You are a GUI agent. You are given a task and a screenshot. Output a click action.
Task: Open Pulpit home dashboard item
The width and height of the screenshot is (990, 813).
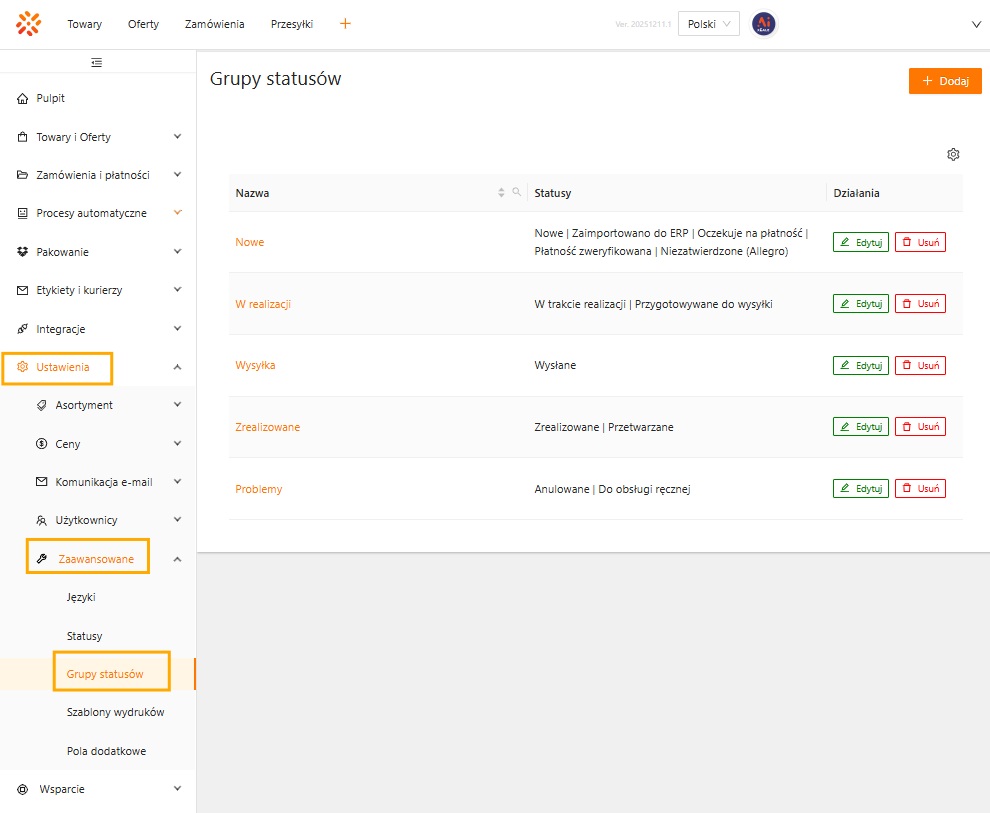[x=50, y=98]
